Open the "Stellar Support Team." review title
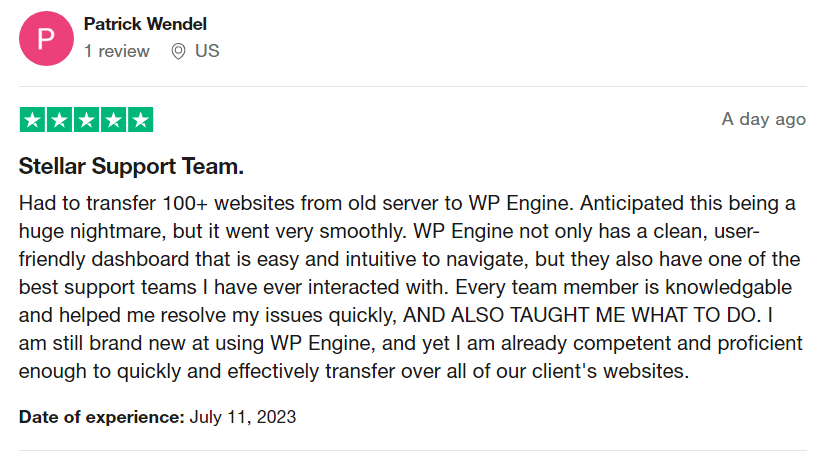 131,166
